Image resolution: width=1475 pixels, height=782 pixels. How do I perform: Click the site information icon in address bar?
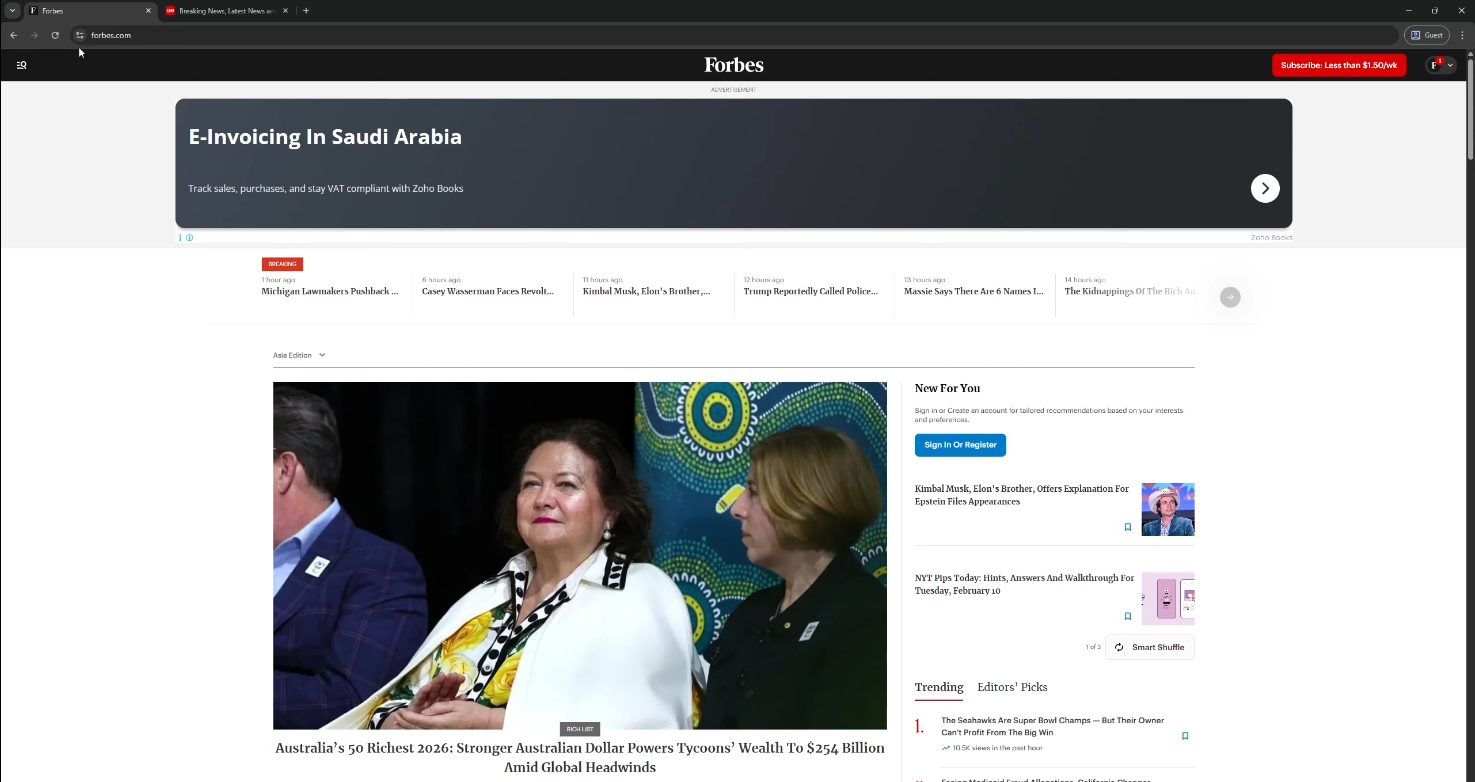point(80,35)
